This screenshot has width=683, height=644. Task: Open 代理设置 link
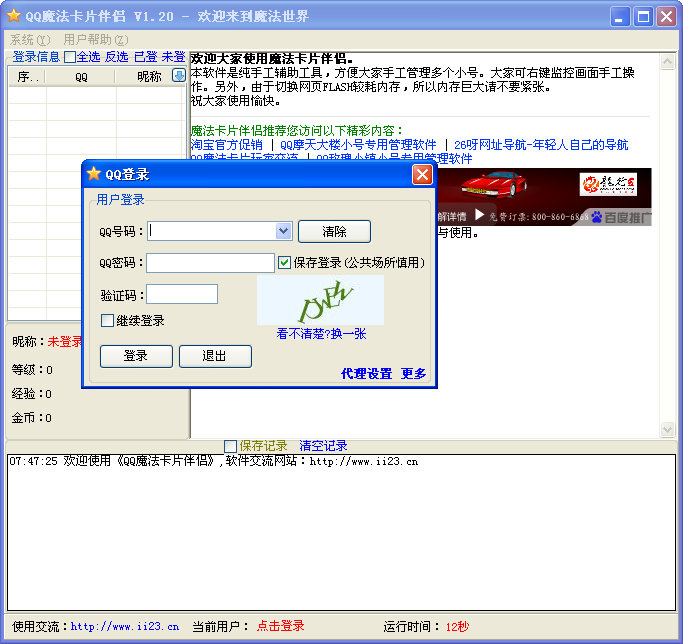366,373
